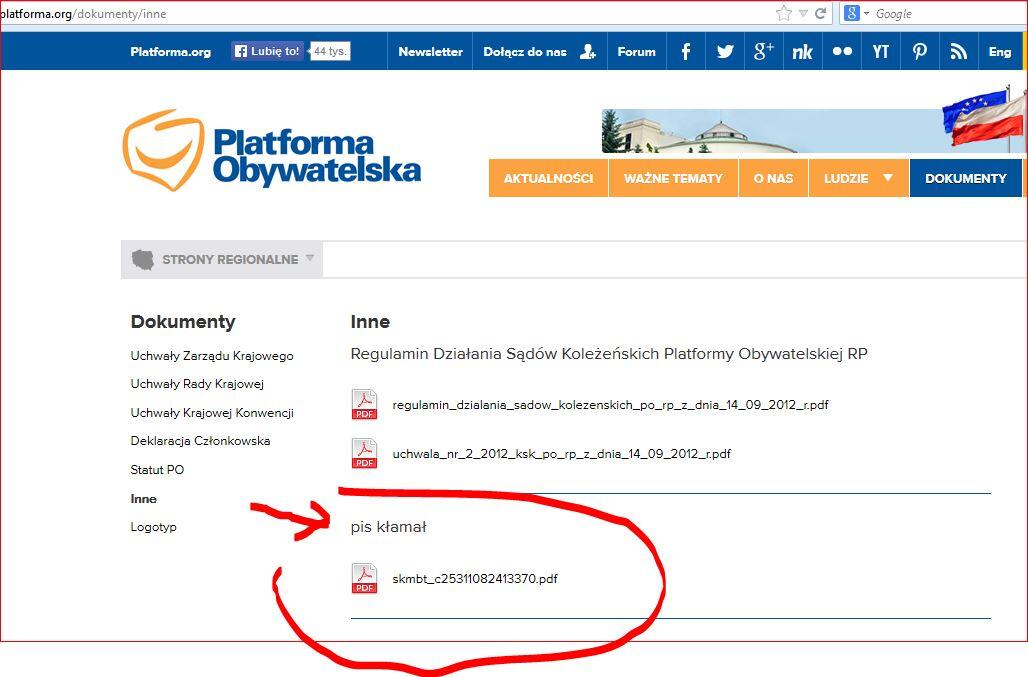The image size is (1028, 677).
Task: Click the Facebook Lubię to! button
Action: pyautogui.click(x=267, y=51)
